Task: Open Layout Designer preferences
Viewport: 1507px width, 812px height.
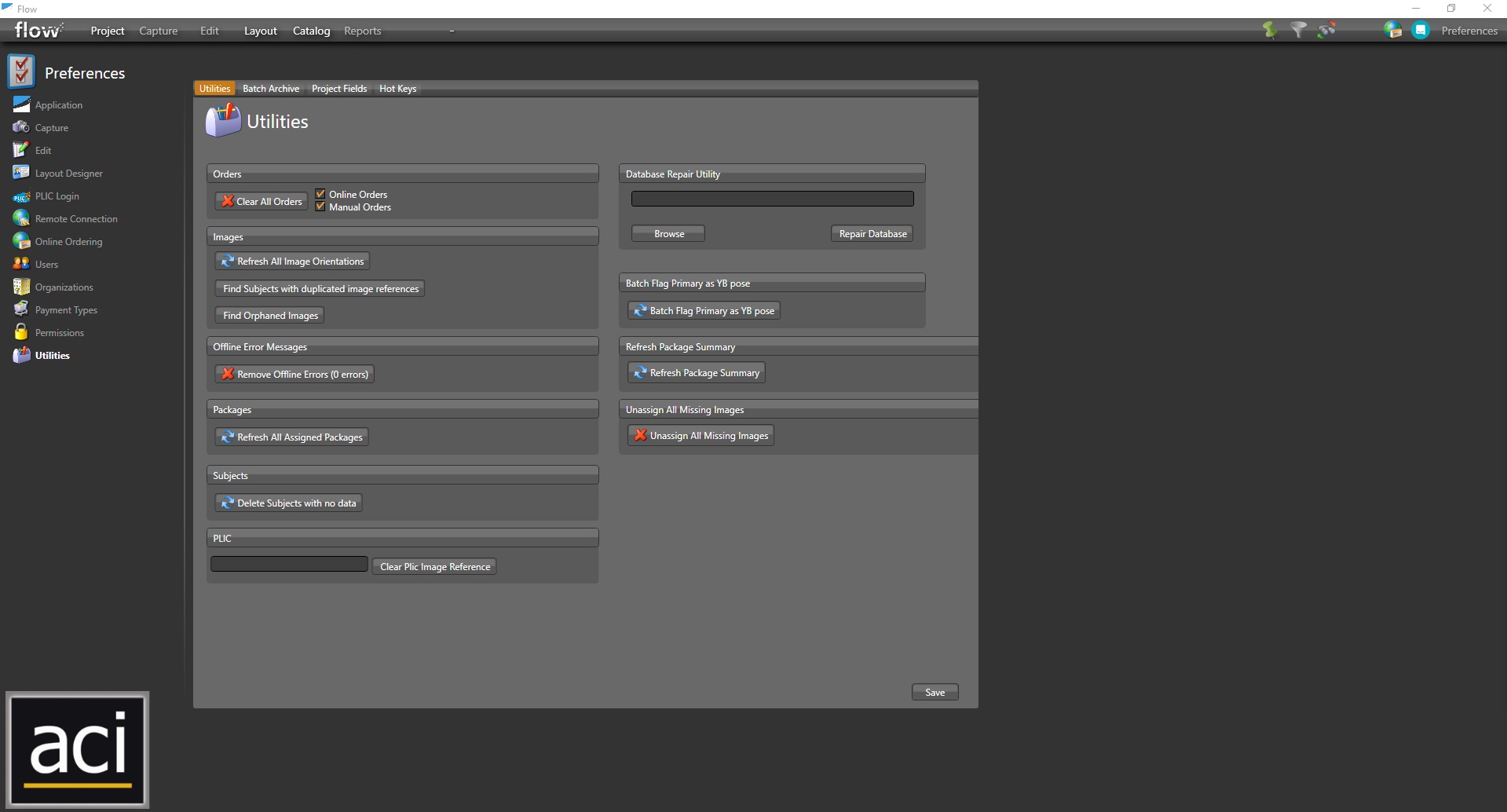Action: pos(68,174)
